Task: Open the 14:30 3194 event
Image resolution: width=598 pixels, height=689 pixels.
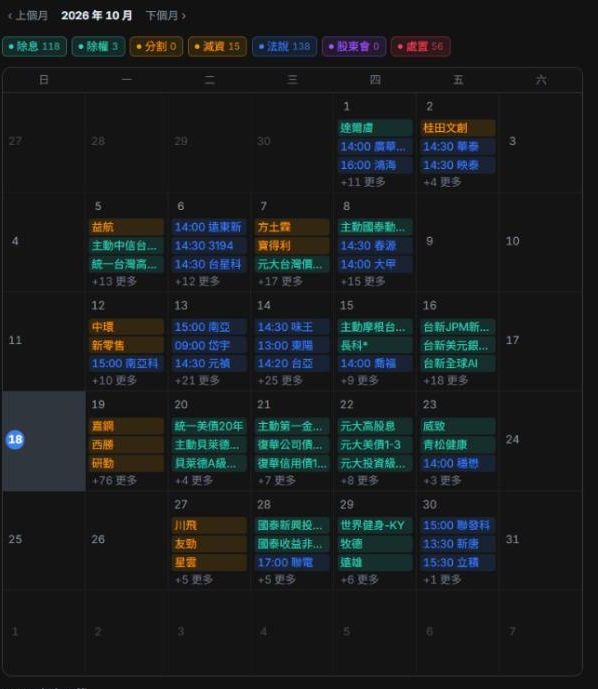Action: coord(209,246)
